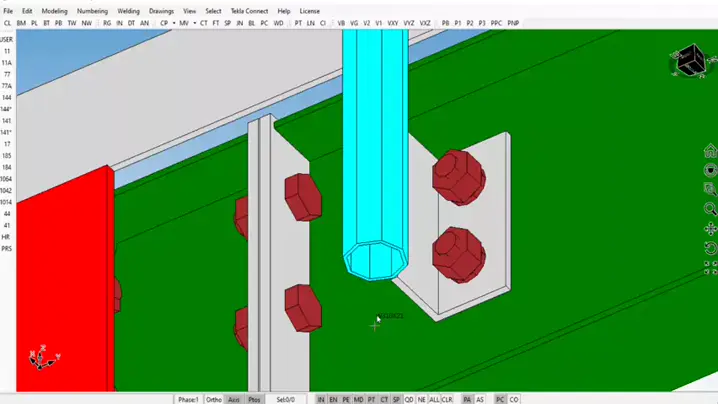
Task: Click the CLR button in status bar
Action: (447, 399)
